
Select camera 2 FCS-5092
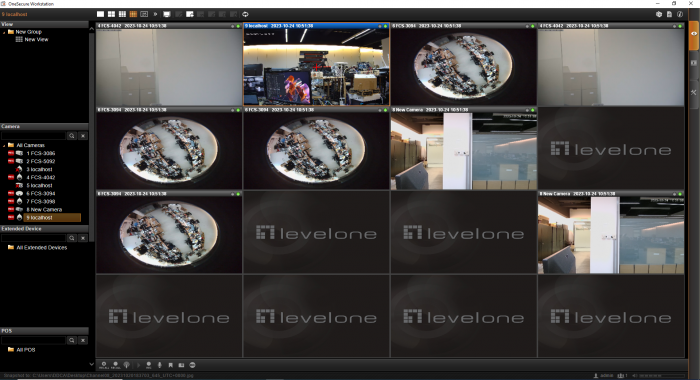pos(41,161)
